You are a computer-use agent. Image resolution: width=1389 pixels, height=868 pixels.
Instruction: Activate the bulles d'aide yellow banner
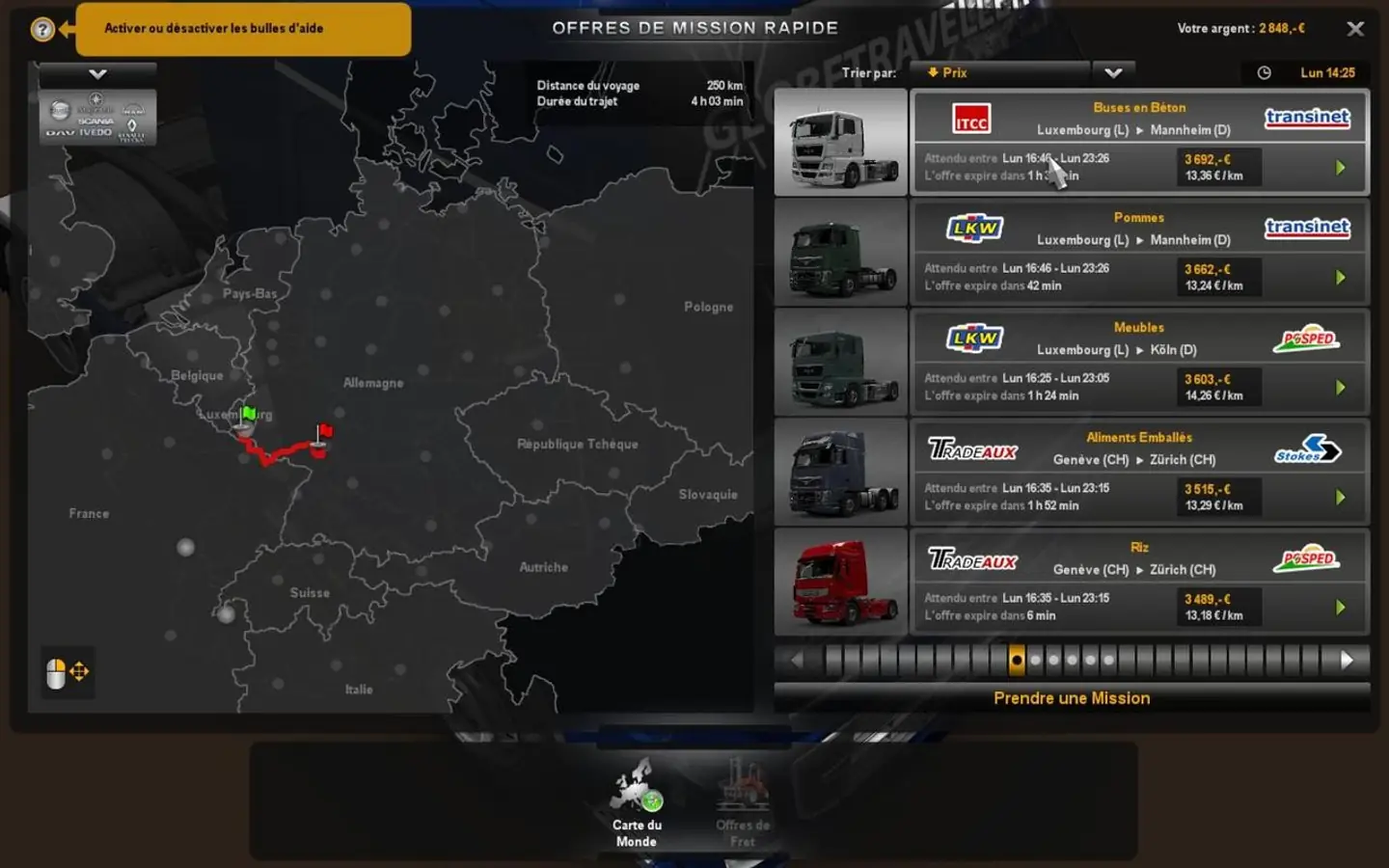coord(243,29)
